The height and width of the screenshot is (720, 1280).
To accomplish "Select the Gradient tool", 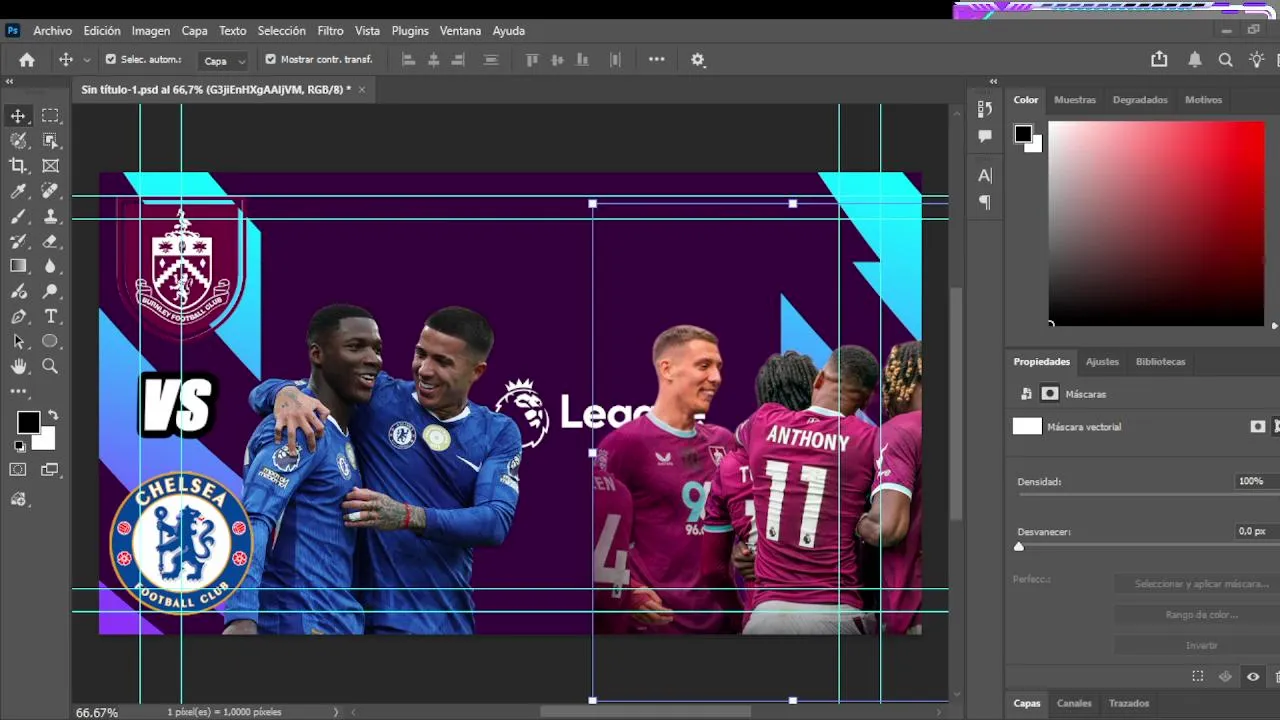I will [x=18, y=266].
